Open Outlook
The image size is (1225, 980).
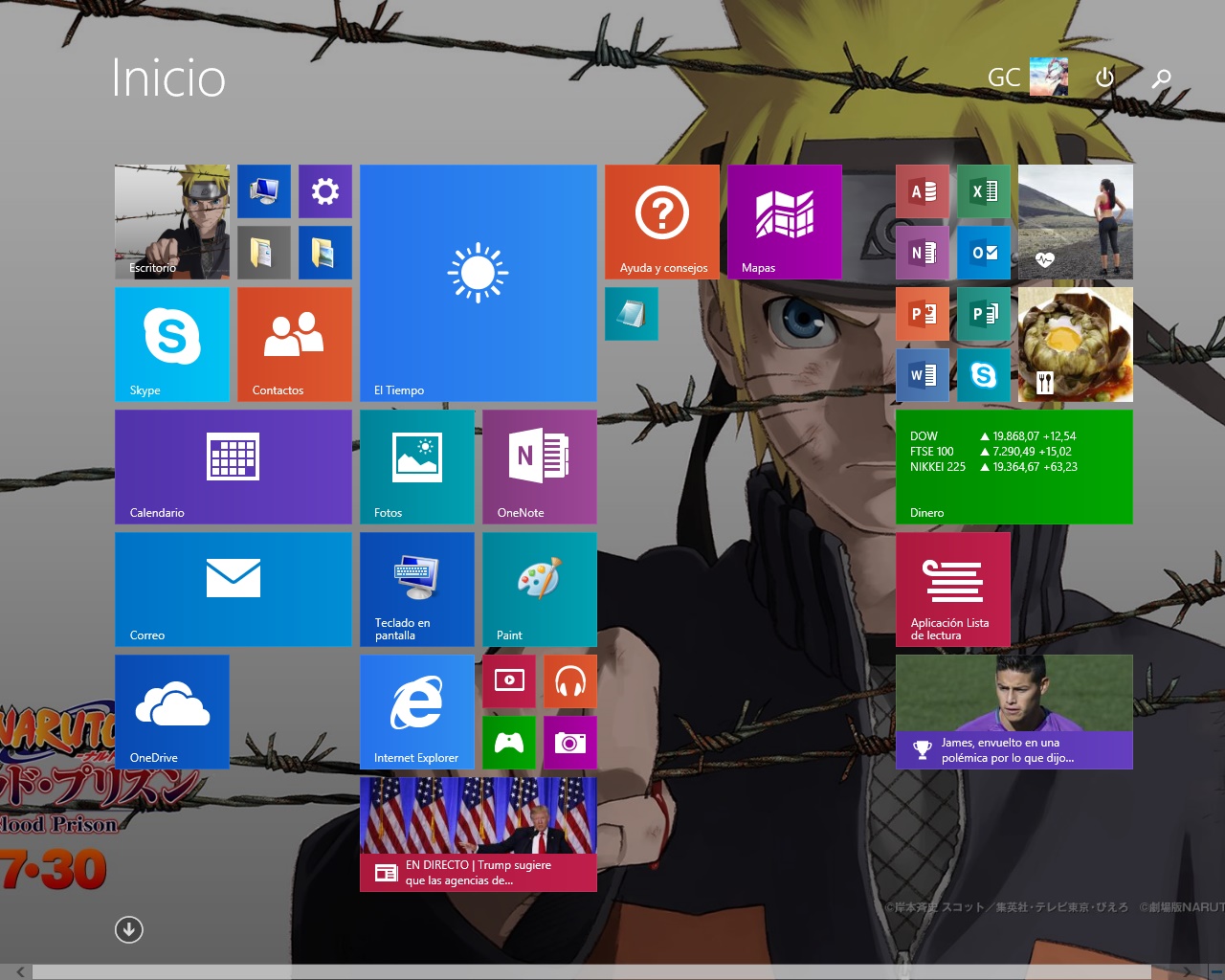point(983,252)
